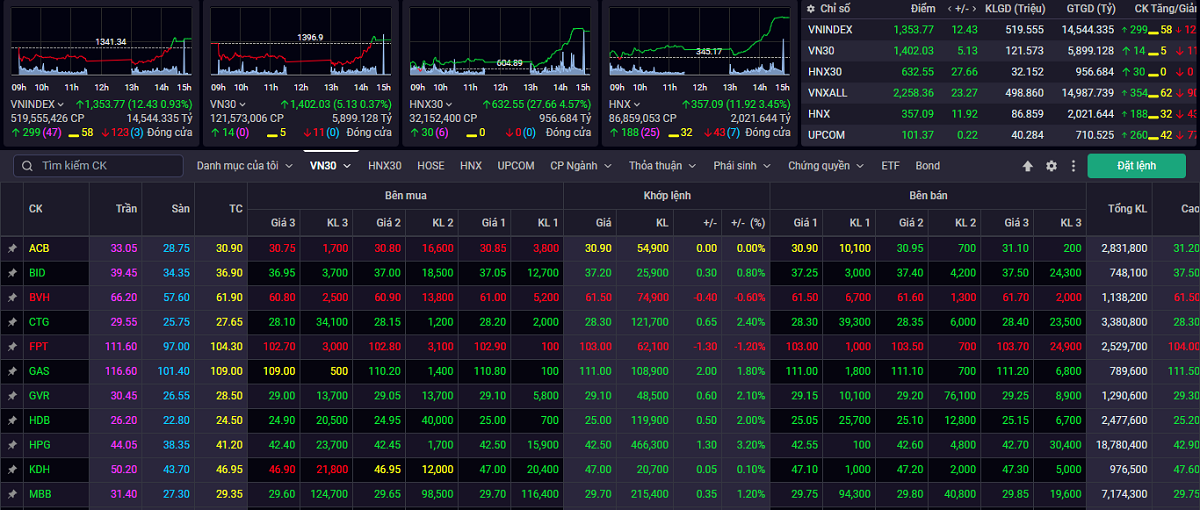
Task: Switch to the HNX30 tab
Action: coord(384,166)
